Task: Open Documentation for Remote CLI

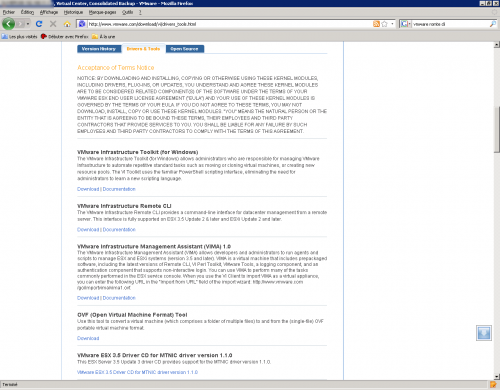Action: [x=119, y=230]
